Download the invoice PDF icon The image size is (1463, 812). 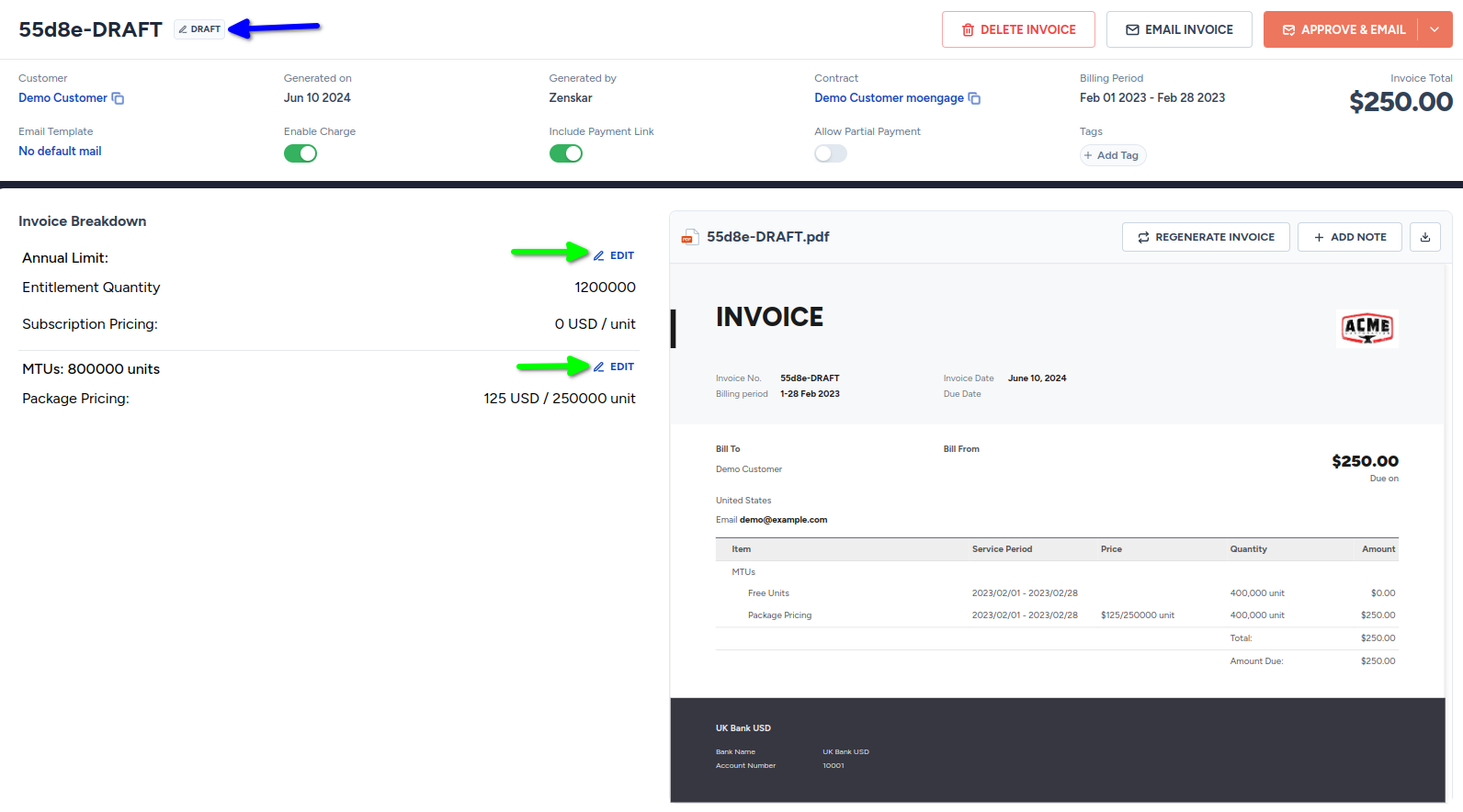[1425, 237]
